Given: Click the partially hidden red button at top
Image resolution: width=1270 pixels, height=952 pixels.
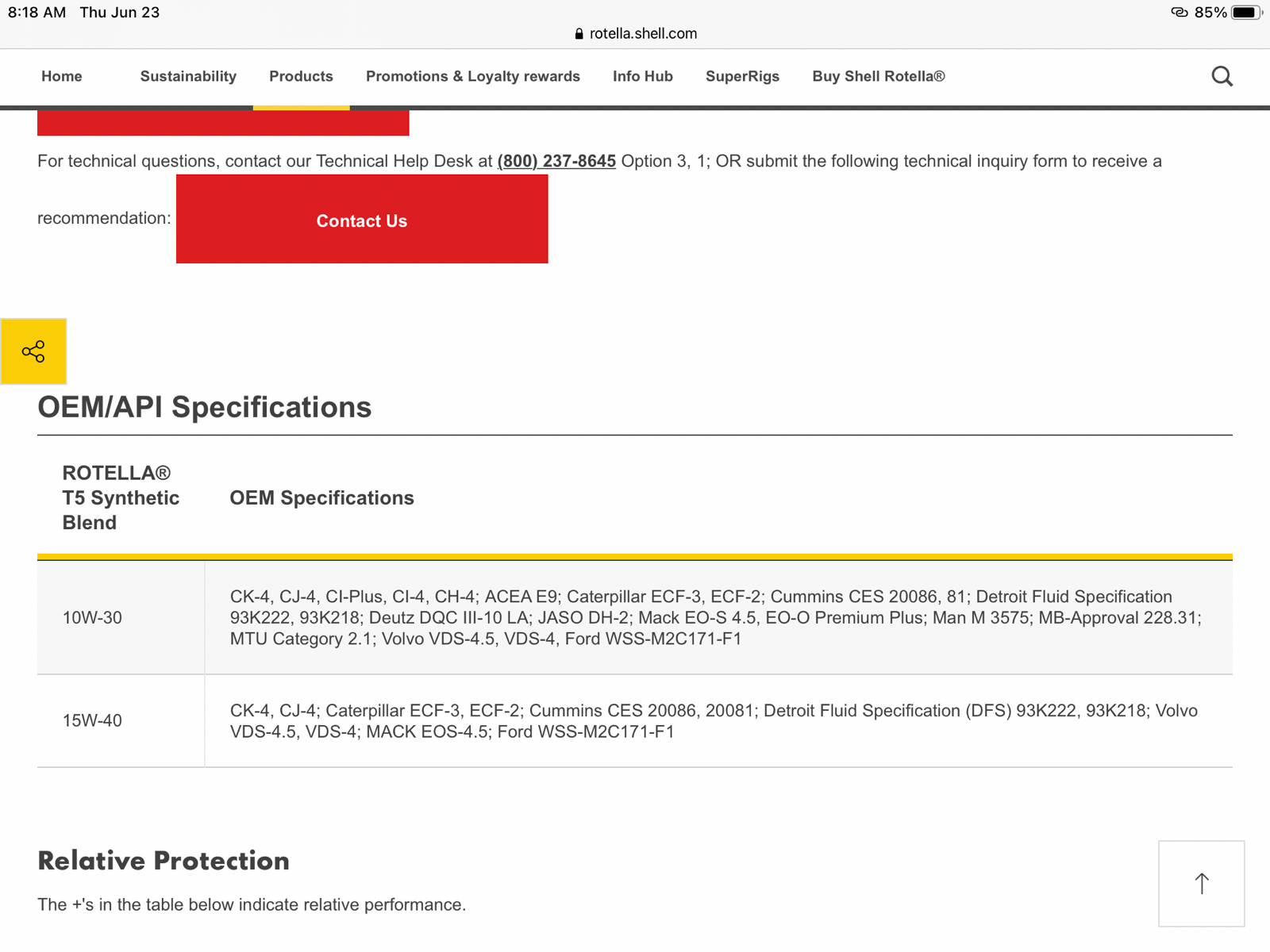Looking at the screenshot, I should [223, 123].
